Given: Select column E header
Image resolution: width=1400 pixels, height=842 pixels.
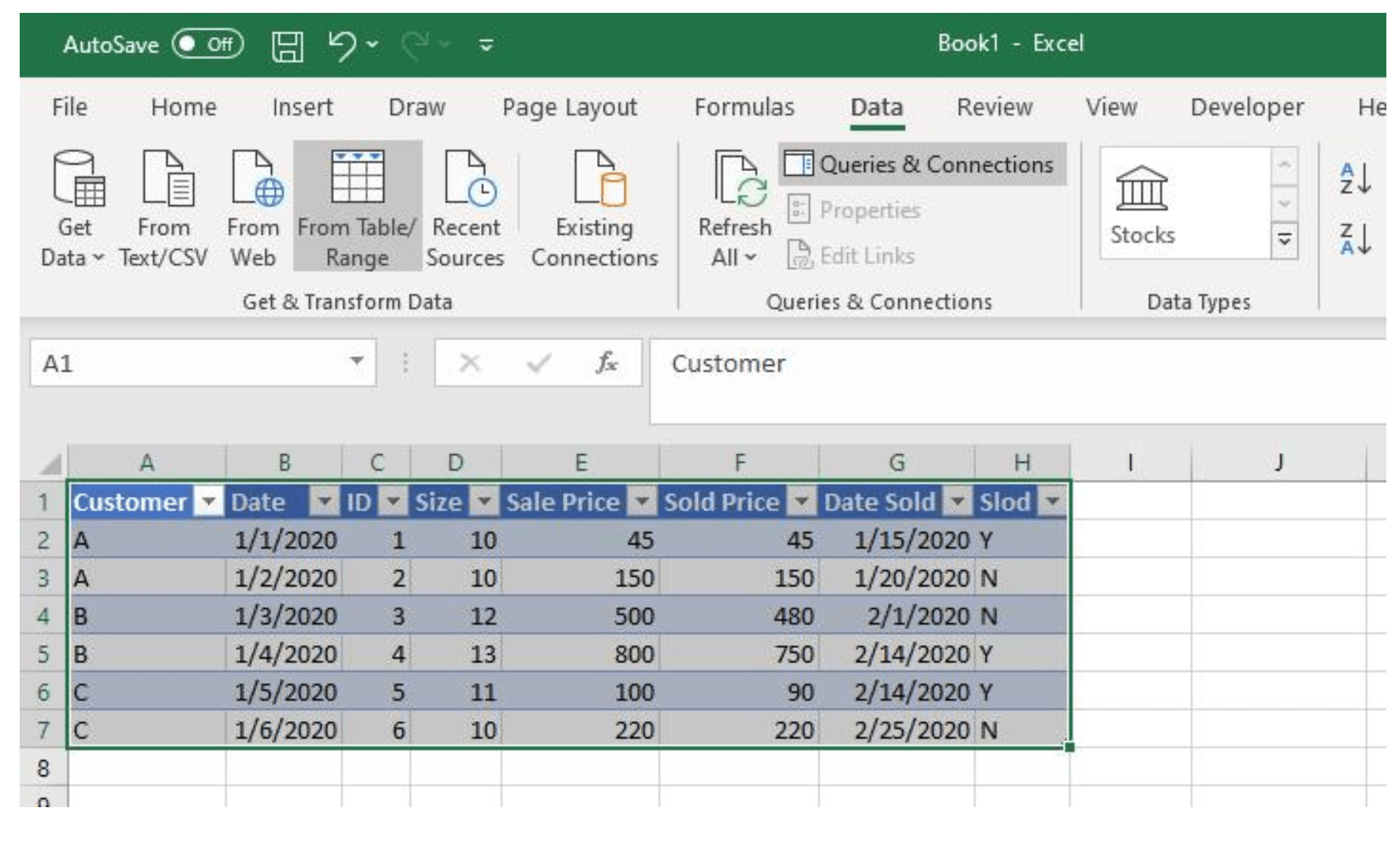Looking at the screenshot, I should click(580, 463).
